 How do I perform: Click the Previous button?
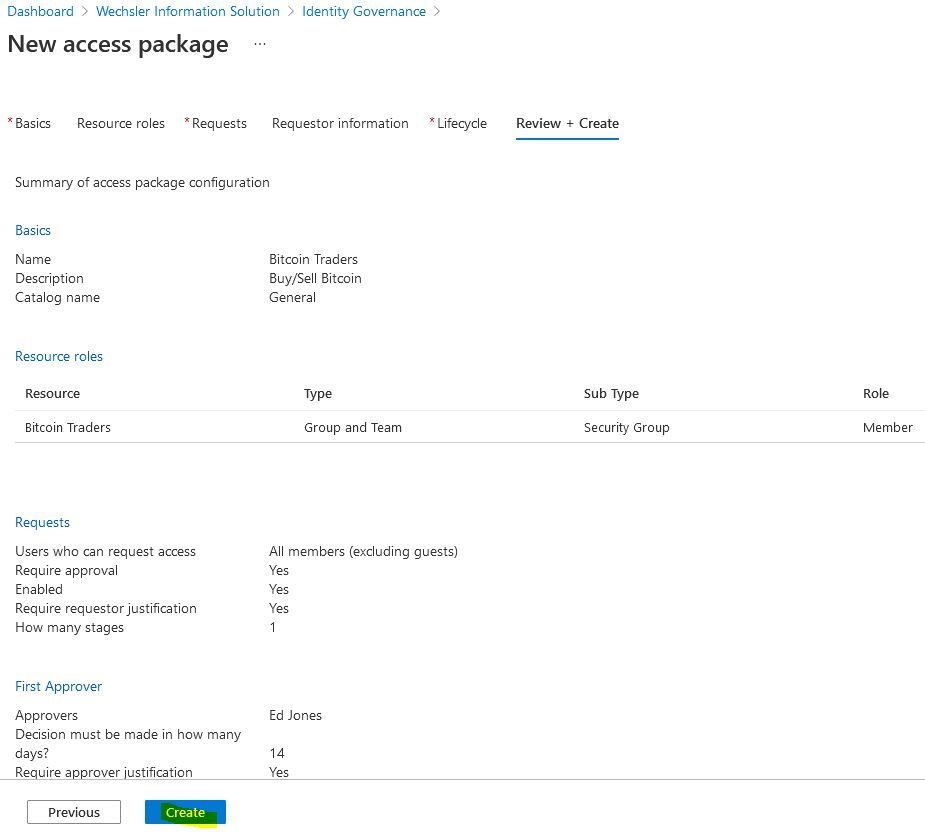click(74, 812)
